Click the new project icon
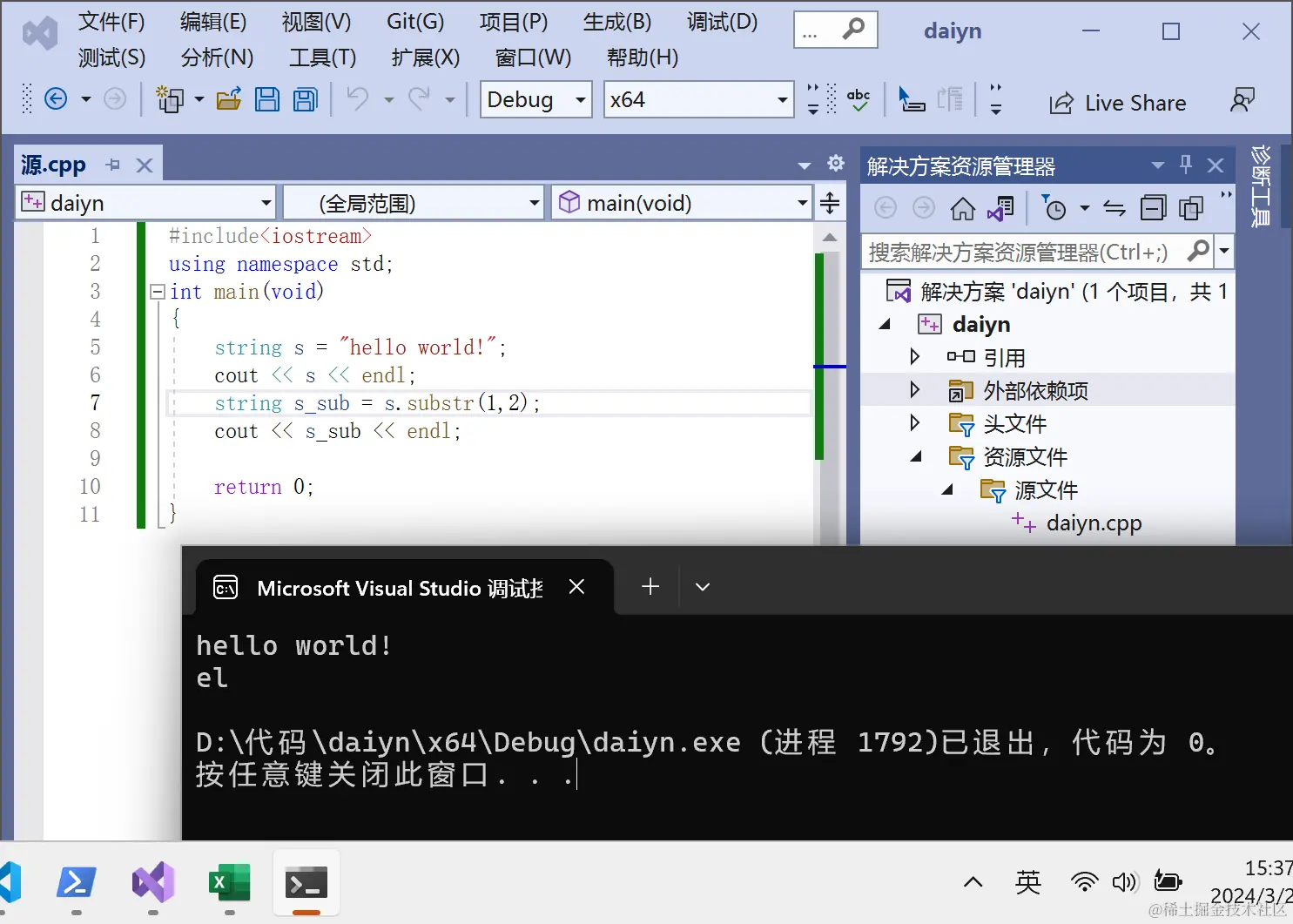1293x924 pixels. 169,99
